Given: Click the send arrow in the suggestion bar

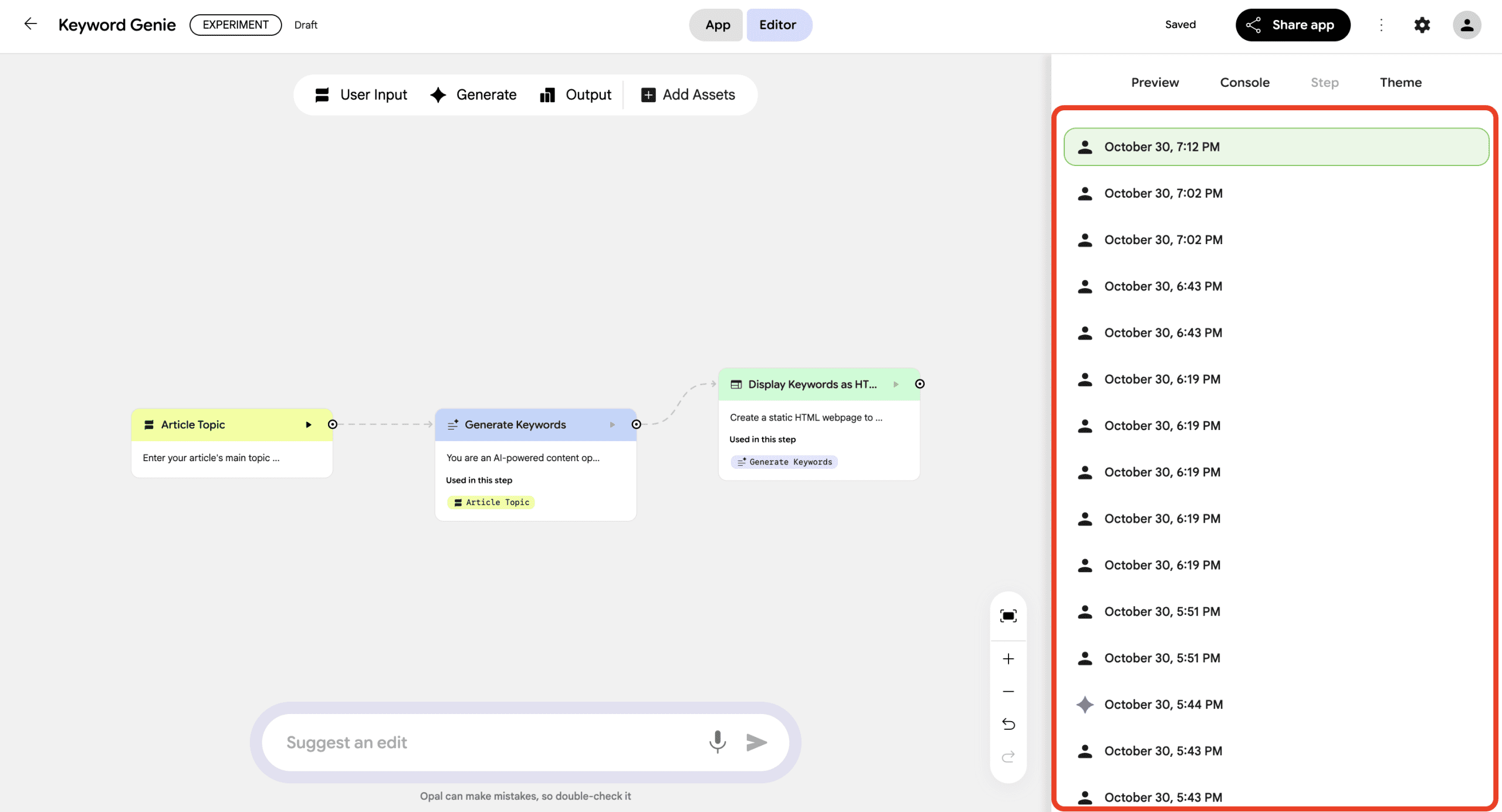Looking at the screenshot, I should 757,742.
